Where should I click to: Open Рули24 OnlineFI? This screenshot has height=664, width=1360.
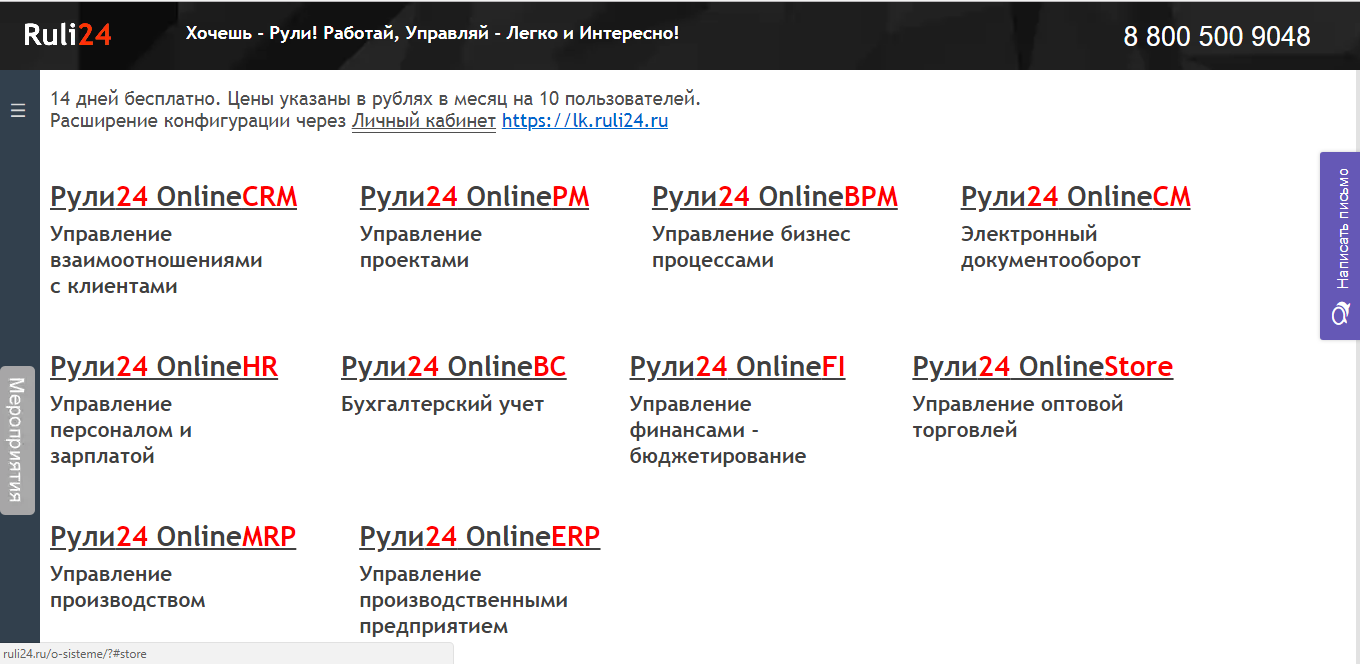[737, 366]
